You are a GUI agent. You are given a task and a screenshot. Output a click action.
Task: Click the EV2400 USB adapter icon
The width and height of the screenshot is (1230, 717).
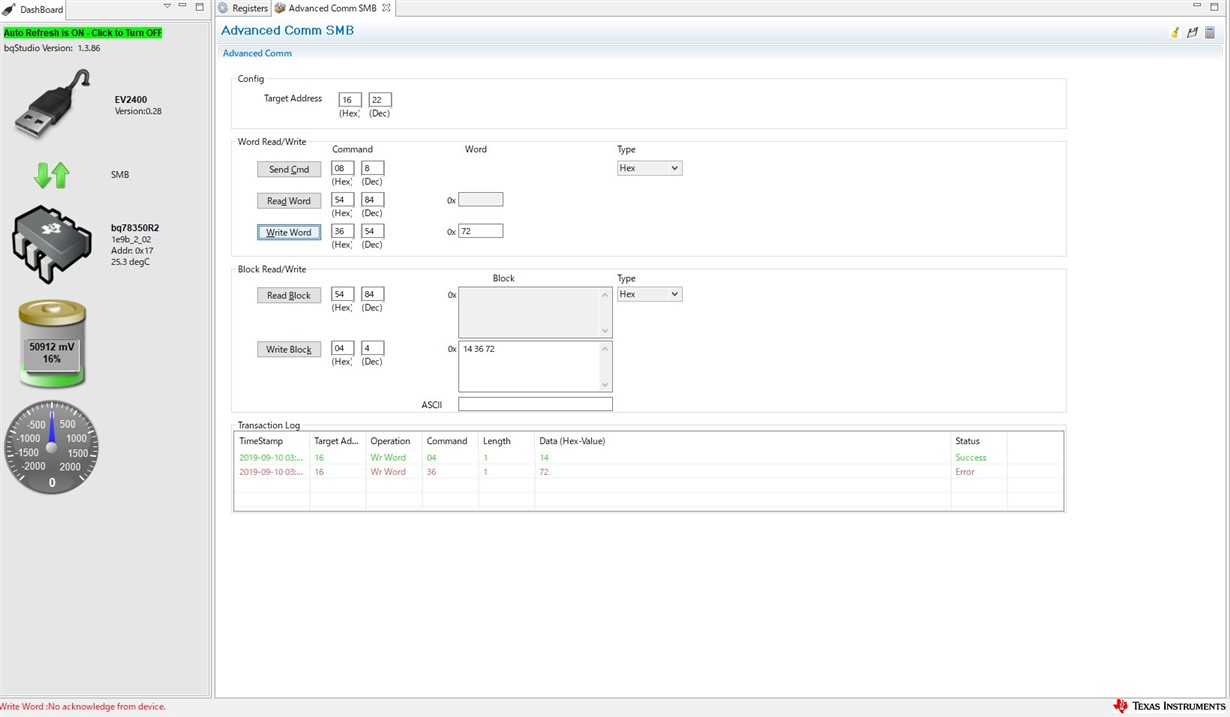pyautogui.click(x=52, y=104)
